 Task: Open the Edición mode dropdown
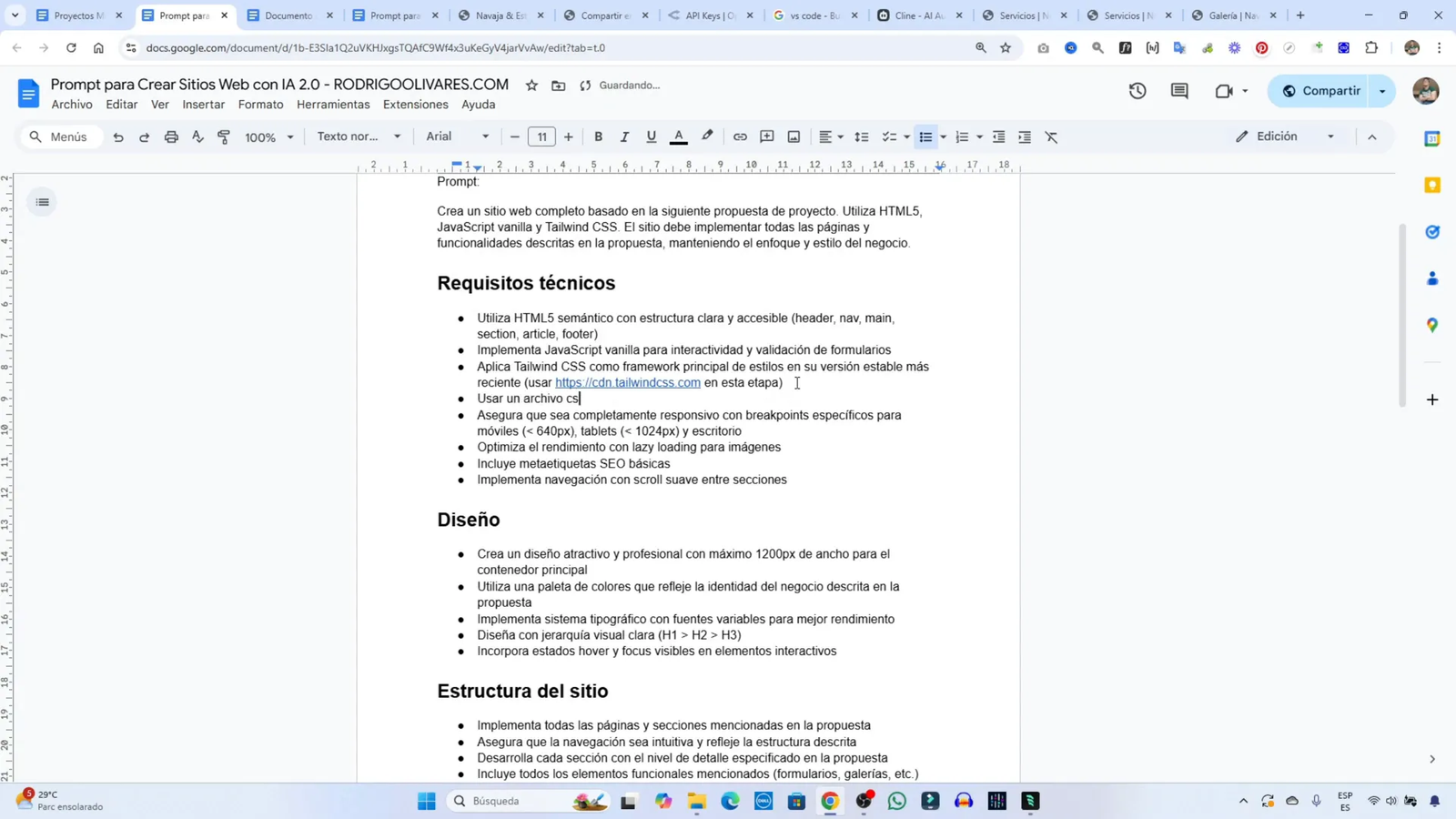1283,136
